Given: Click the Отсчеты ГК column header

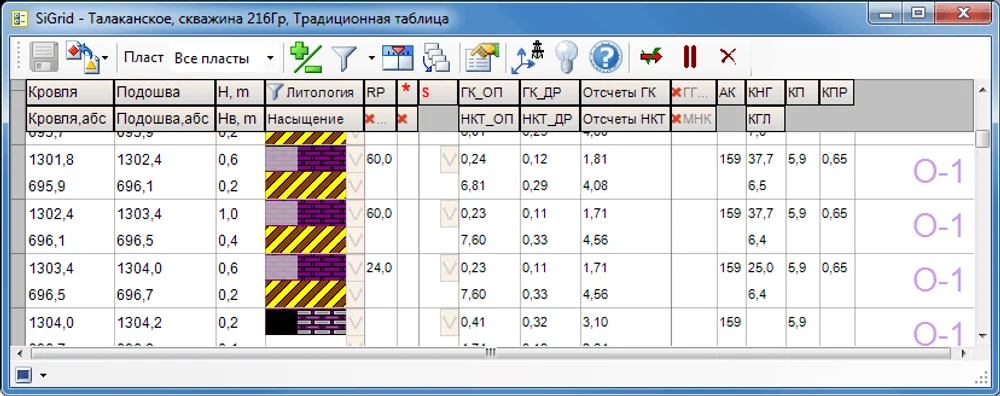Looking at the screenshot, I should click(625, 92).
